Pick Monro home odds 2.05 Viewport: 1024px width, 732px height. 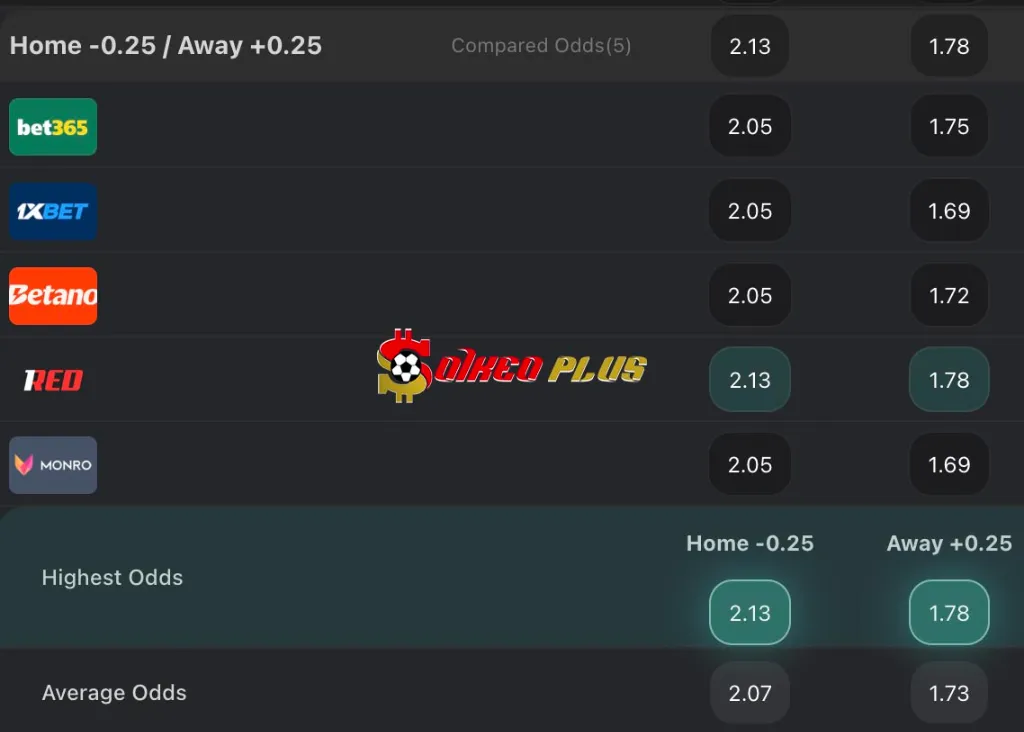click(x=750, y=465)
